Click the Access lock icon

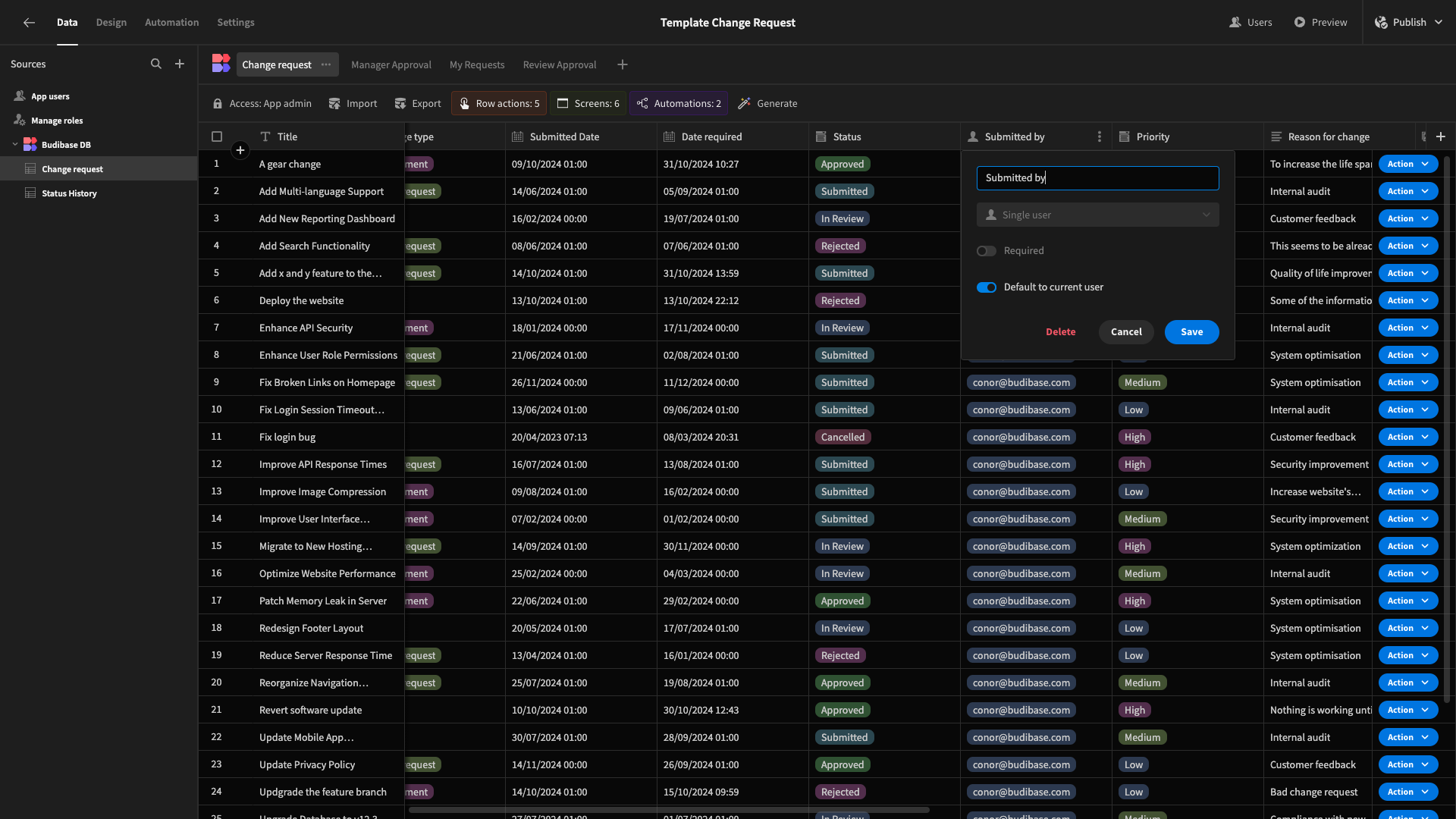[x=218, y=104]
